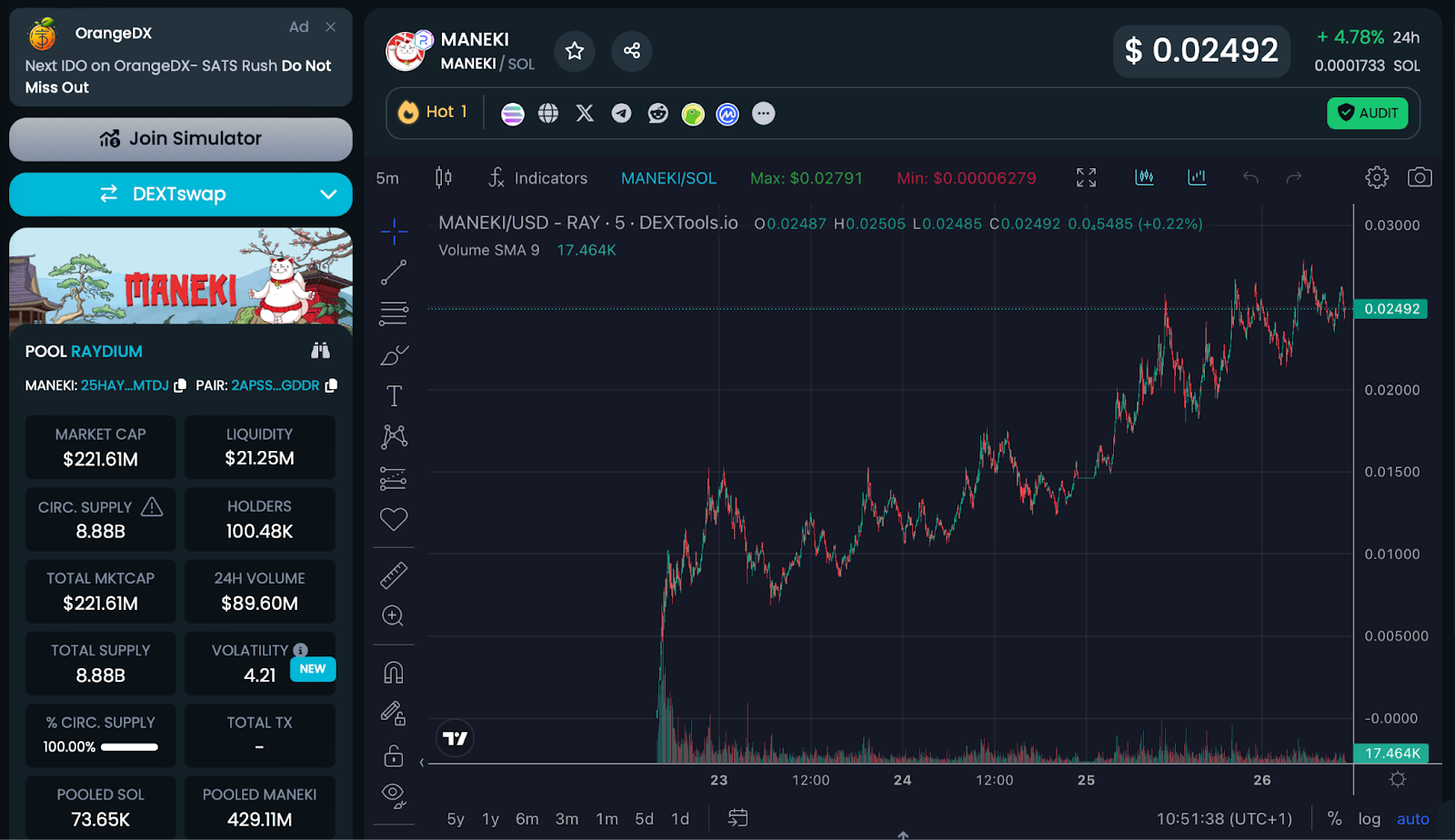1455x840 pixels.
Task: Toggle lock all drawing tools
Action: point(394,755)
